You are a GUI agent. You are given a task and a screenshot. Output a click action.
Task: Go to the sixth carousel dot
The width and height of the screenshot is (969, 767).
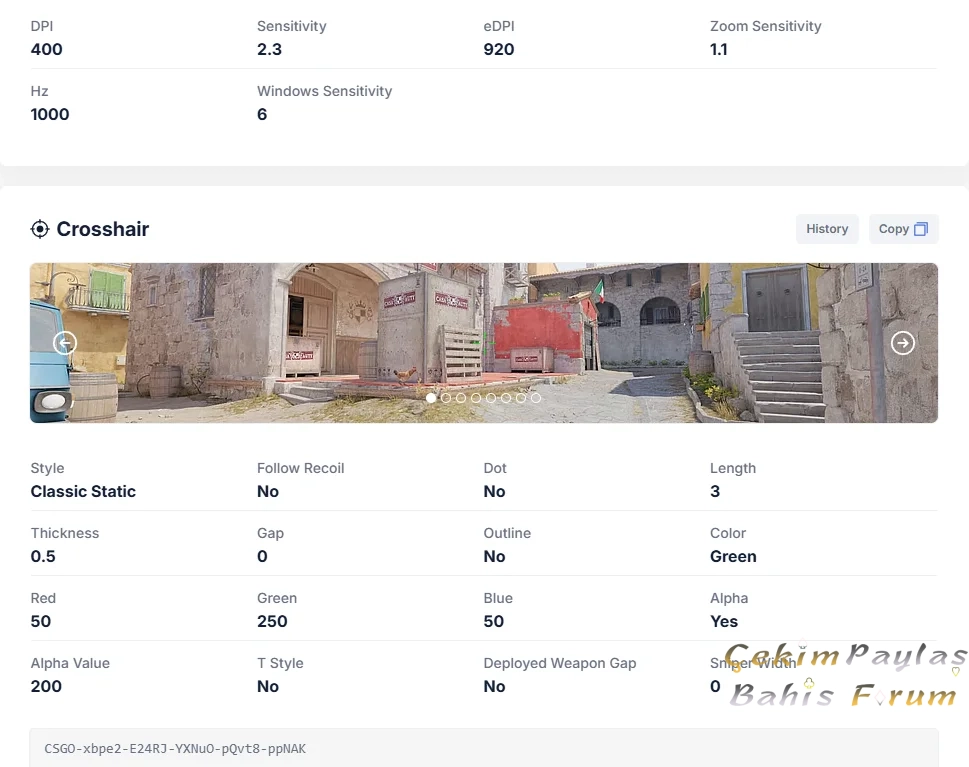click(506, 398)
